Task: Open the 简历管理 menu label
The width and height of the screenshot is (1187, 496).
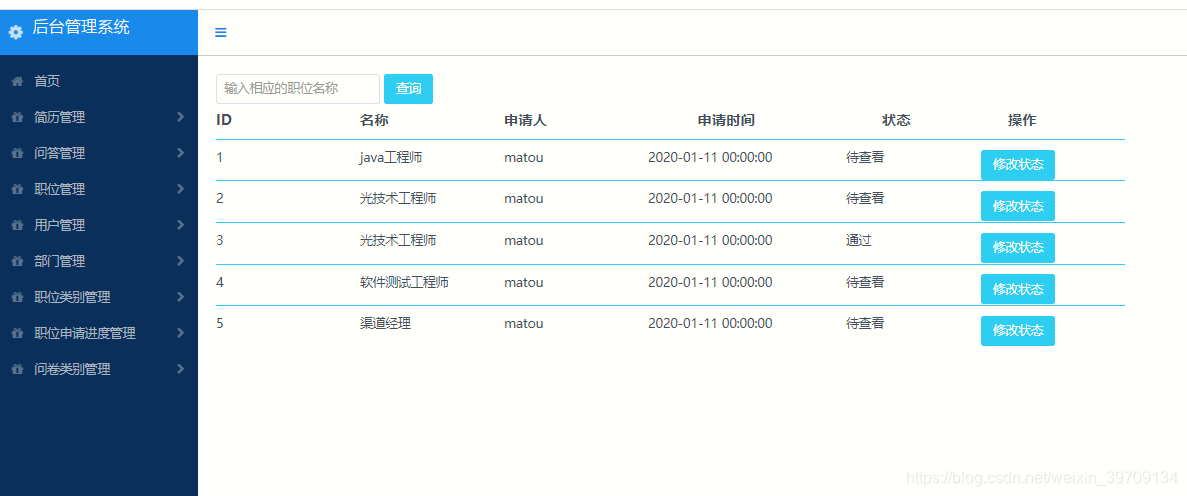Action: (x=59, y=117)
